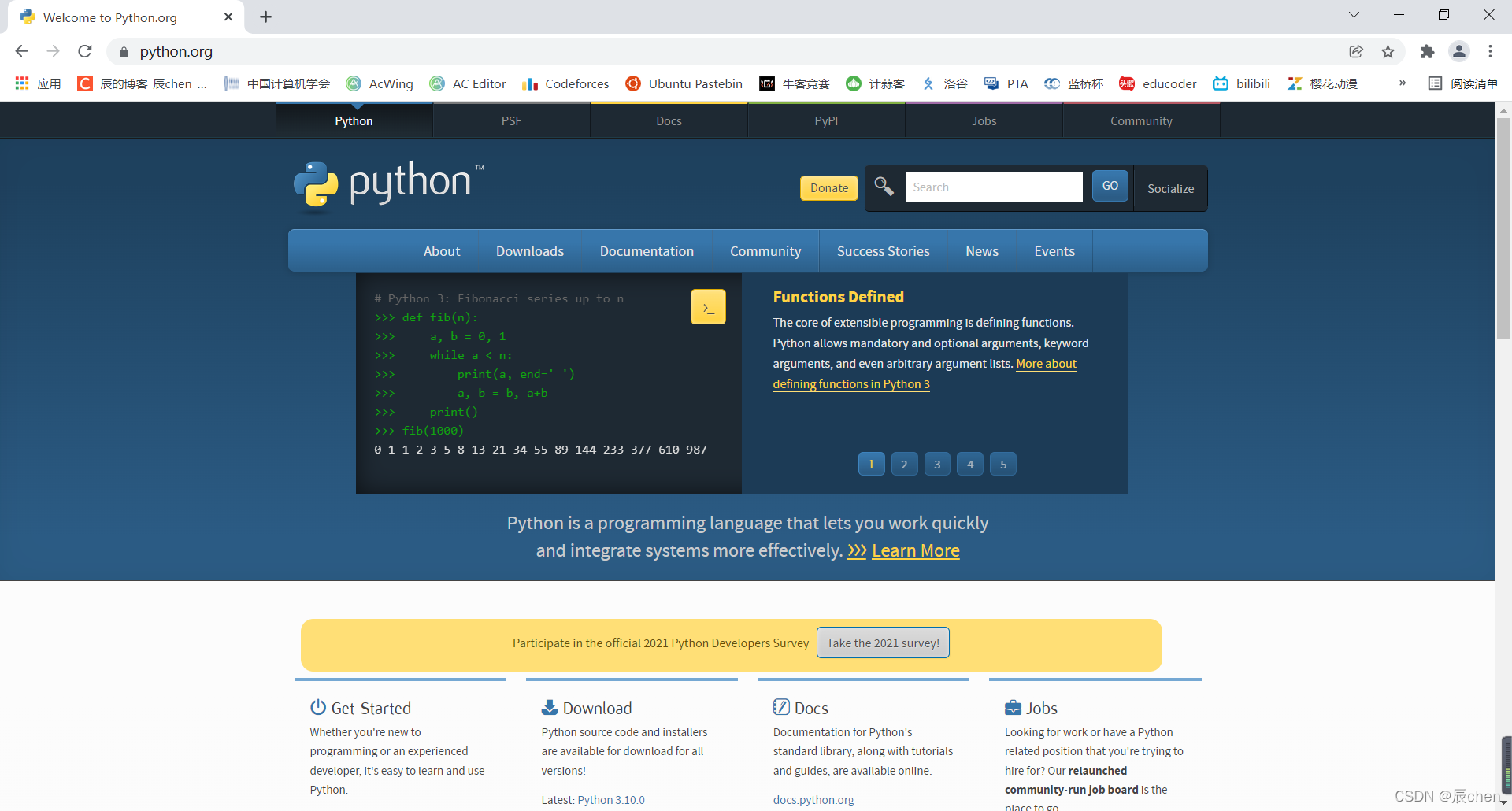Switch to the Docs top-bar tab
The image size is (1512, 811).
click(x=669, y=120)
